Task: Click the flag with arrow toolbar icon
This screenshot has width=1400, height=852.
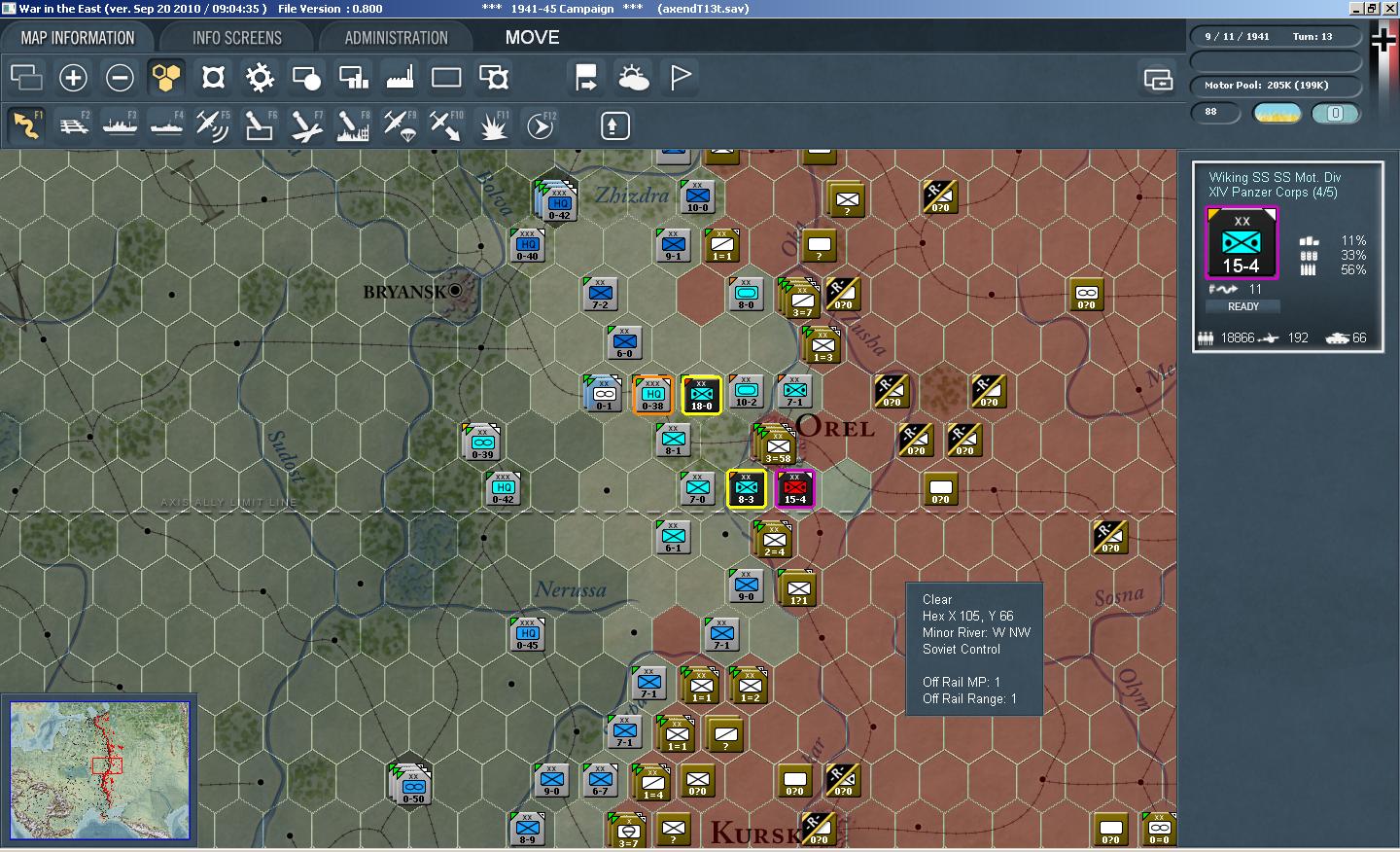Action: 586,77
